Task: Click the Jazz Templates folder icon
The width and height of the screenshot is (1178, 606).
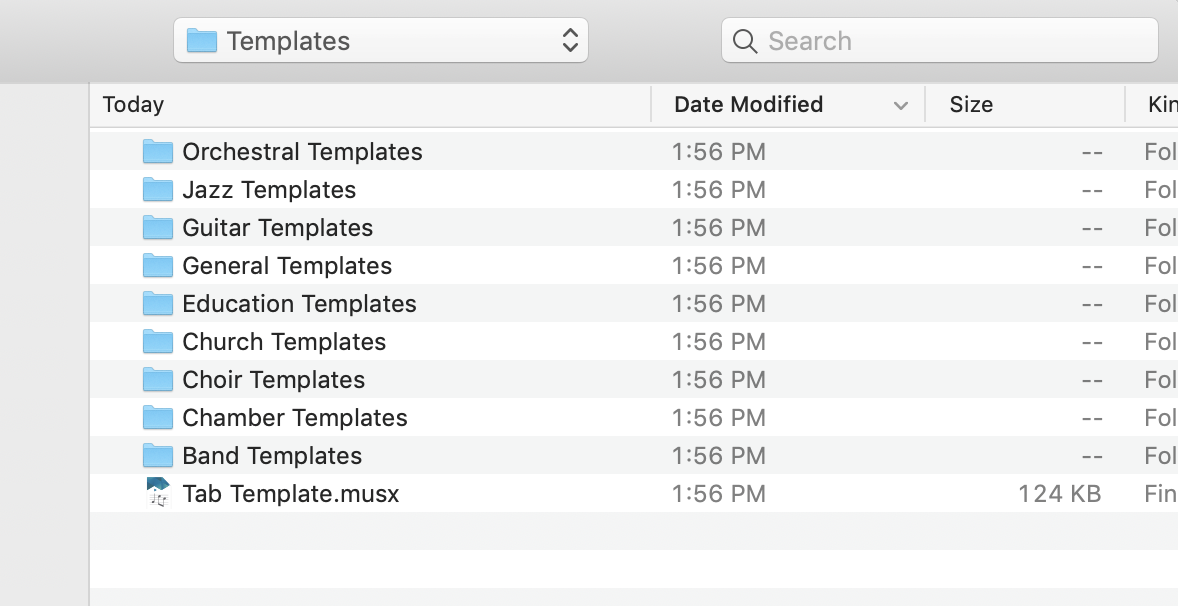Action: pyautogui.click(x=158, y=190)
